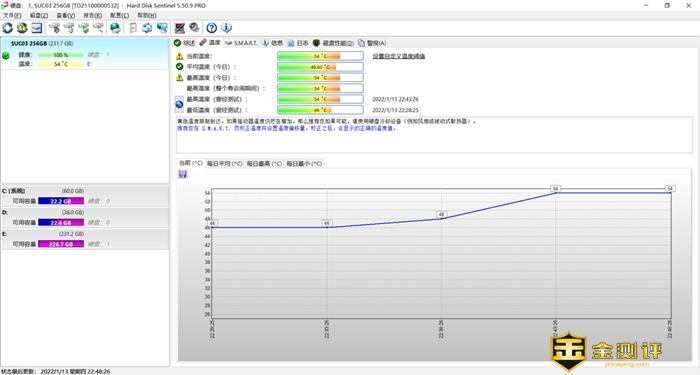700x375 pixels.
Task: Click the white document page toolbar icon
Action: [x=133, y=28]
